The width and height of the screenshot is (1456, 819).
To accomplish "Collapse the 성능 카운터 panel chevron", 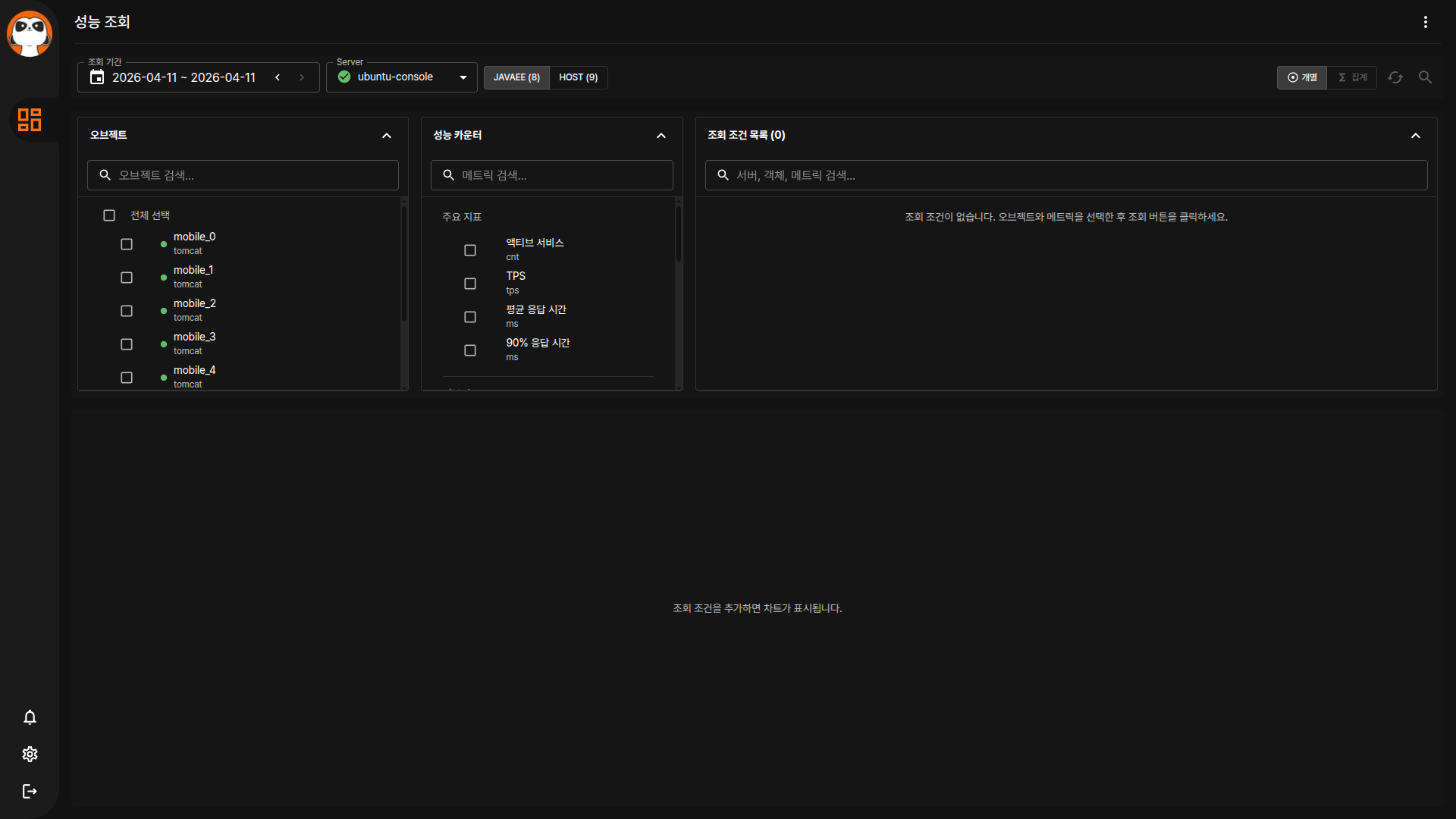I will pyautogui.click(x=661, y=136).
